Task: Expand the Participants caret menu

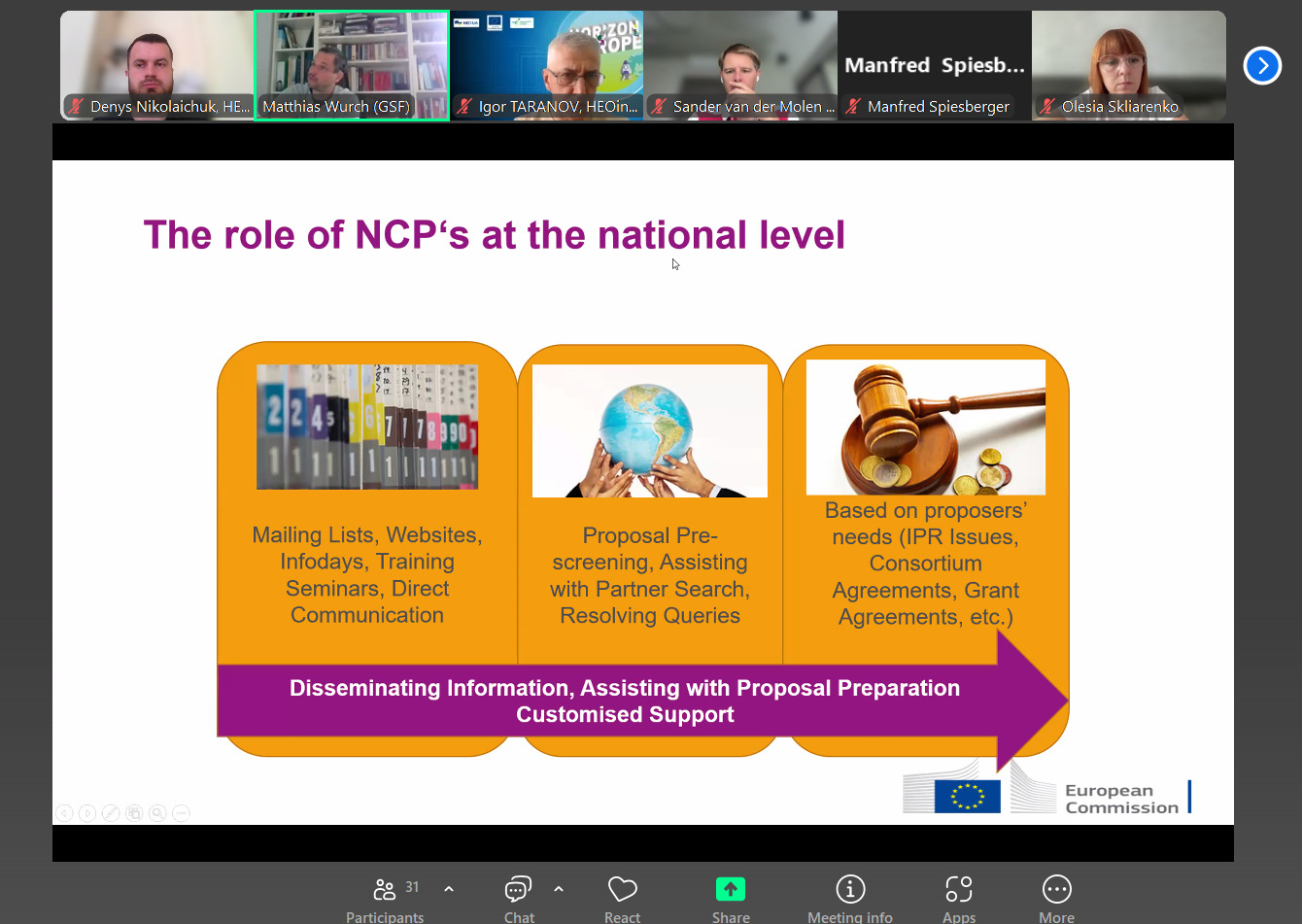Action: (x=449, y=888)
